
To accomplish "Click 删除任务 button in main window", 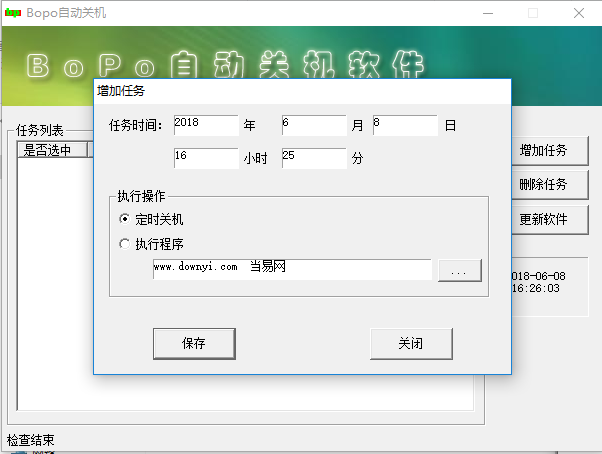I will (550, 185).
